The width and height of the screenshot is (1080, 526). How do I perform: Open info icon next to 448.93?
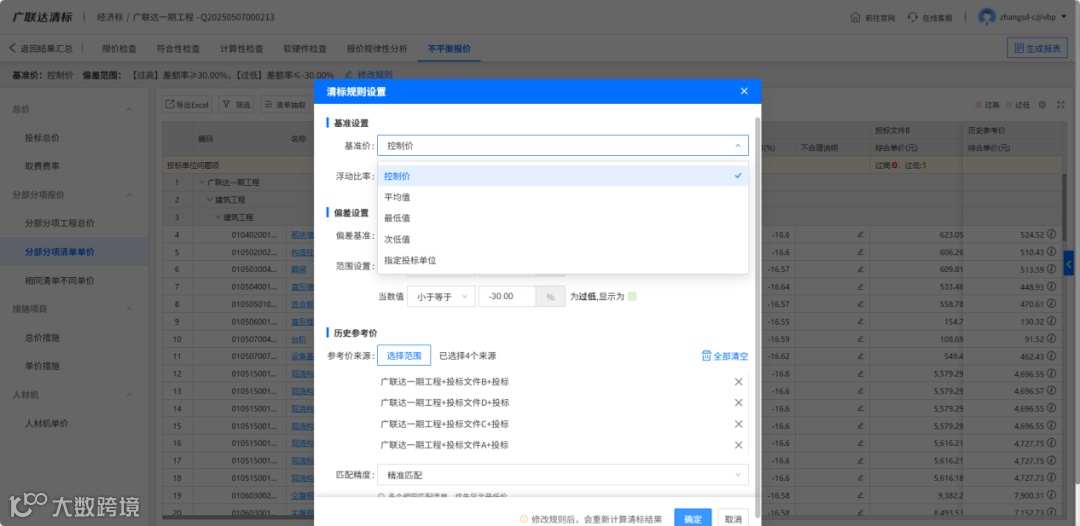(1054, 286)
